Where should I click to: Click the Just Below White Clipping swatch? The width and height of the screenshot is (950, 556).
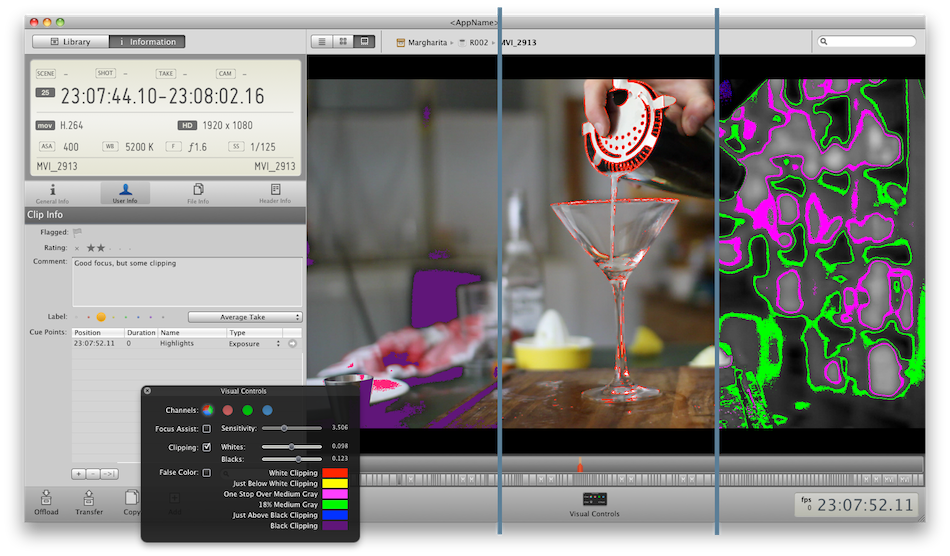pyautogui.click(x=335, y=483)
